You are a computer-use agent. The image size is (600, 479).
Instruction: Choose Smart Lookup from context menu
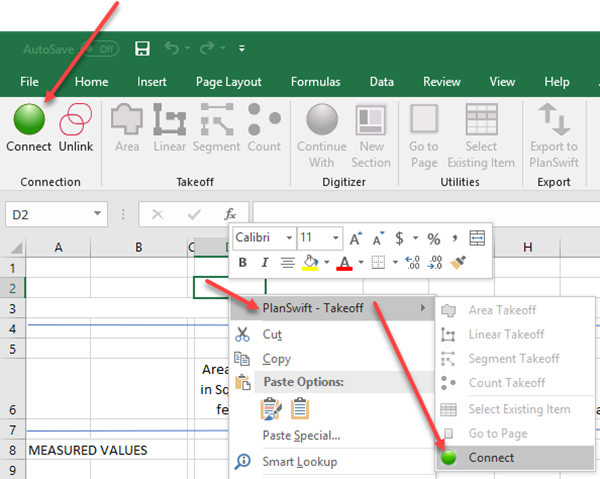pos(332,462)
